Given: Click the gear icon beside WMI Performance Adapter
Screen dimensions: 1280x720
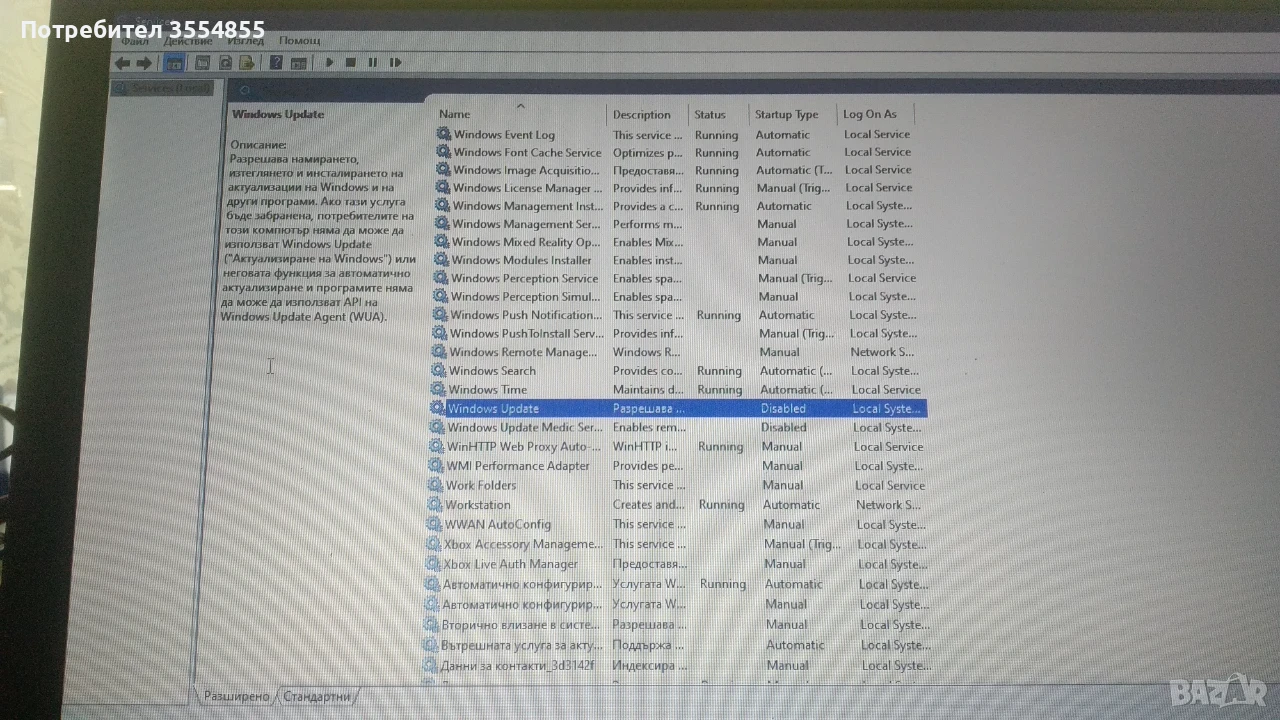Looking at the screenshot, I should coord(436,466).
